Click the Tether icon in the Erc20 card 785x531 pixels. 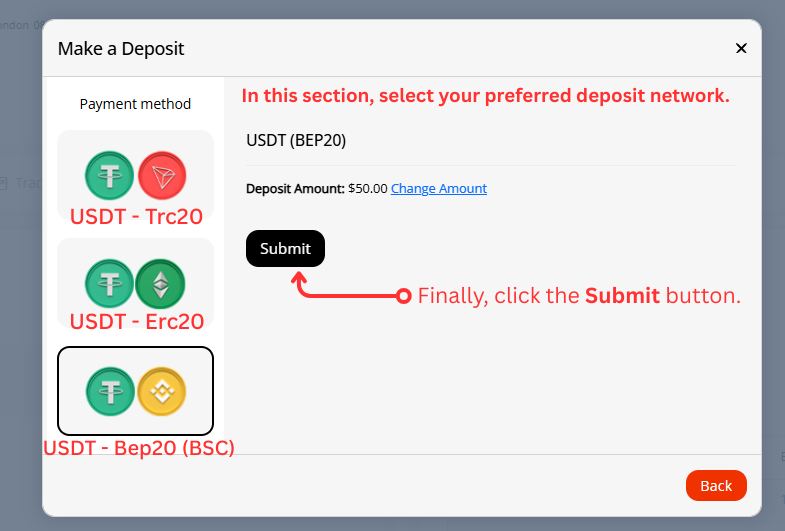[110, 283]
